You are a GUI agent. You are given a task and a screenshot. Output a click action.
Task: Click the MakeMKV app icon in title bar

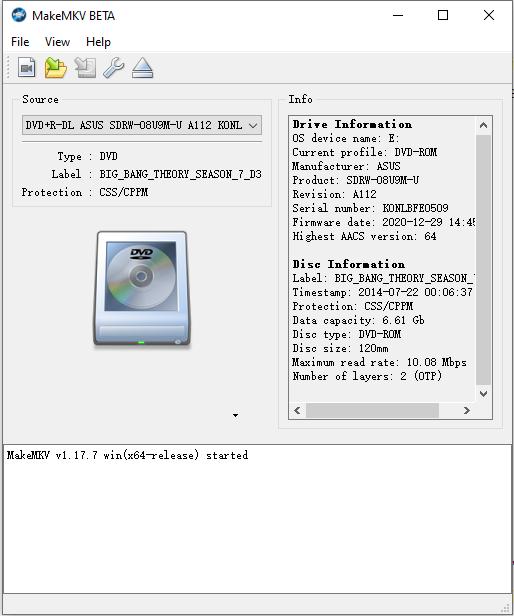coord(18,15)
